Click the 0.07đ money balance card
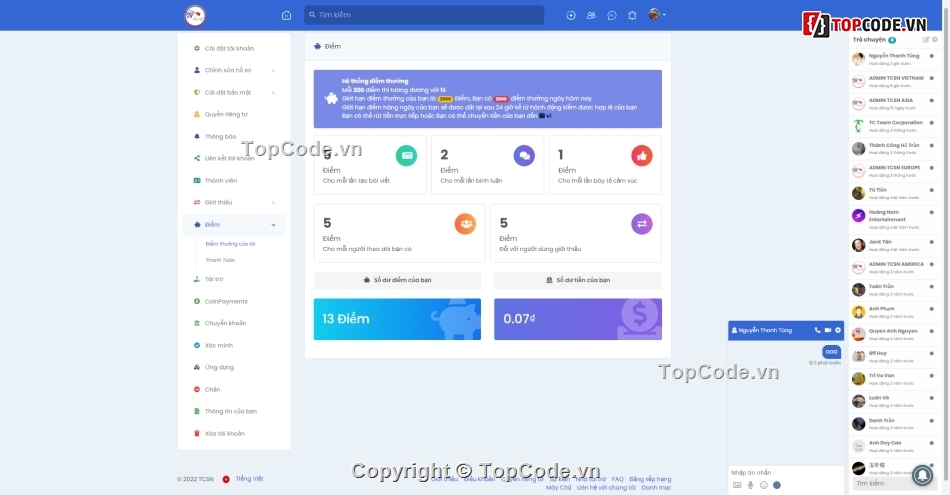This screenshot has width=950, height=495. coord(578,319)
